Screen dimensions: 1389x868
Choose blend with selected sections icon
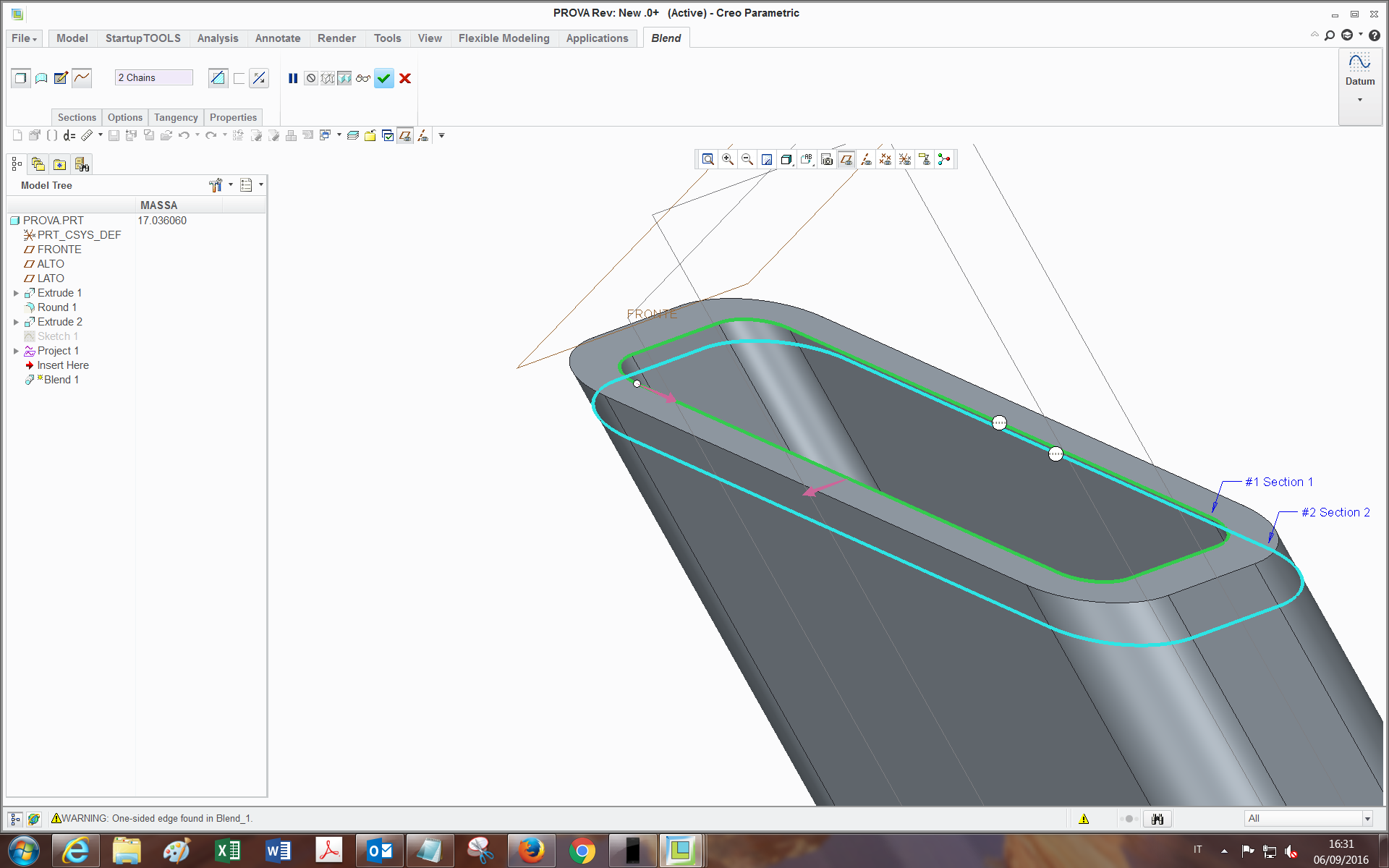pyautogui.click(x=82, y=78)
